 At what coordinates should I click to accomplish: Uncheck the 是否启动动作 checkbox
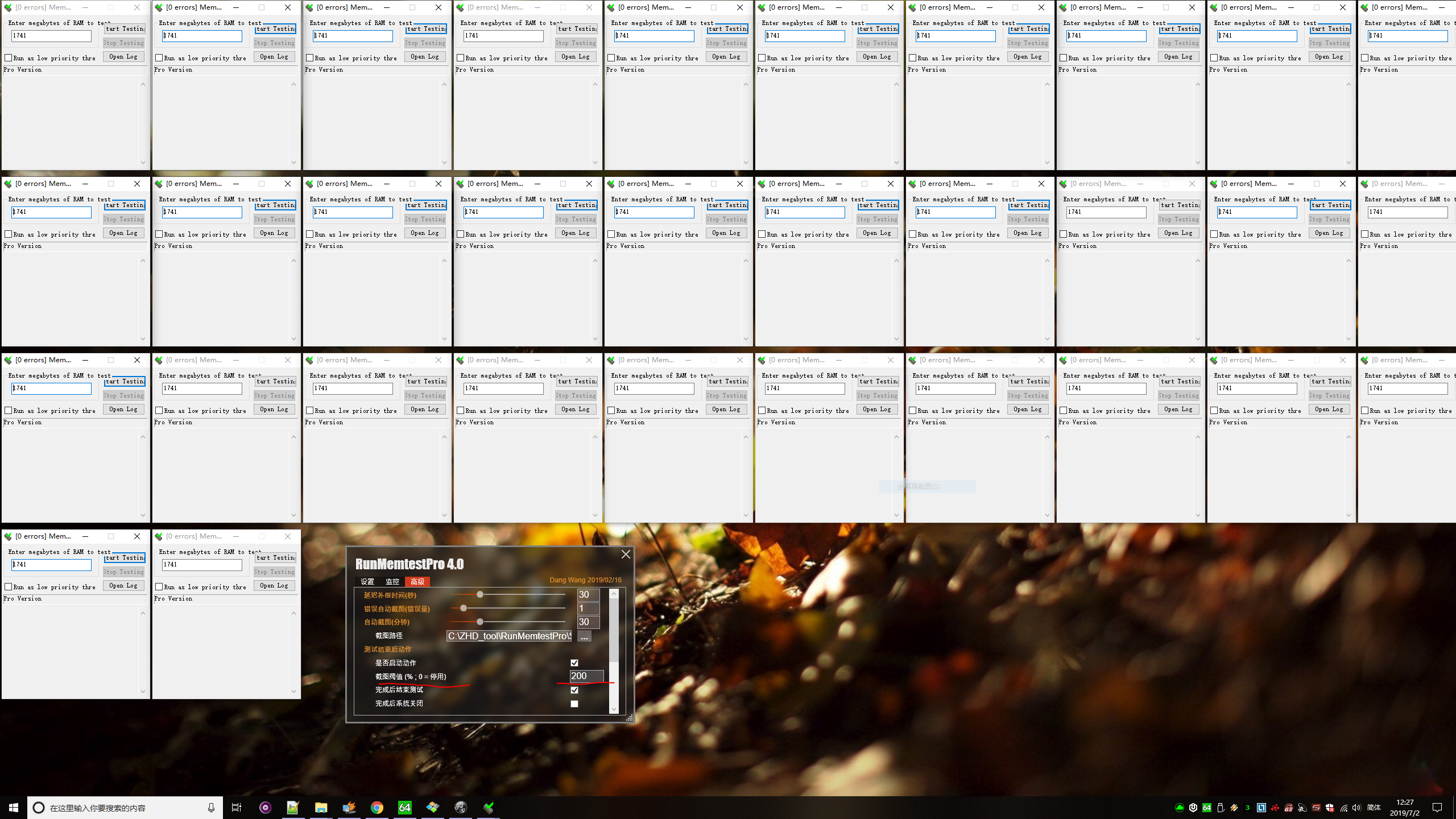(574, 663)
